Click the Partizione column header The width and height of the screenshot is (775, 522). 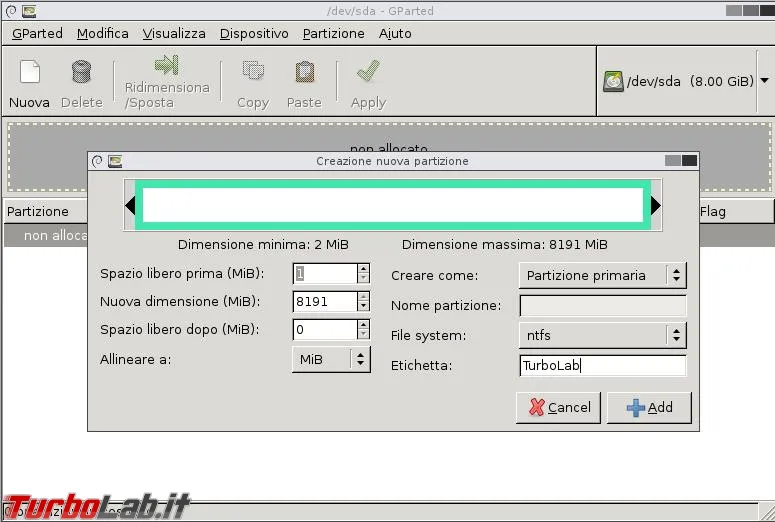45,212
